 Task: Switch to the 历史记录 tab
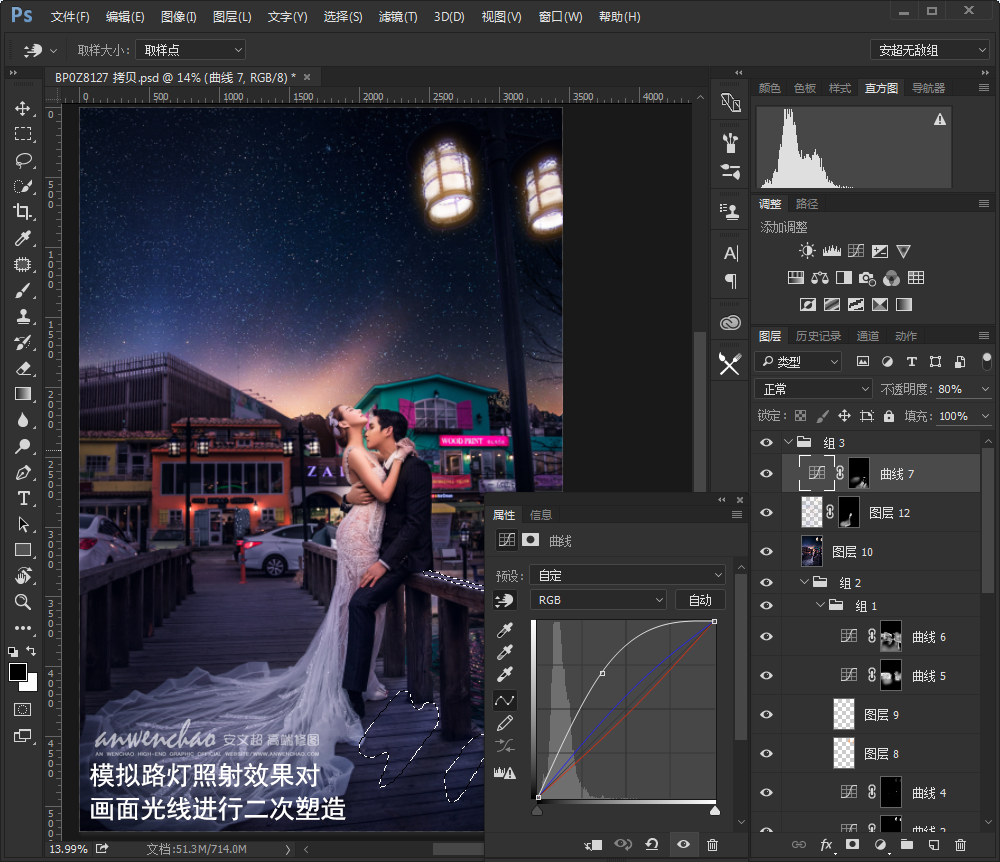[x=818, y=336]
